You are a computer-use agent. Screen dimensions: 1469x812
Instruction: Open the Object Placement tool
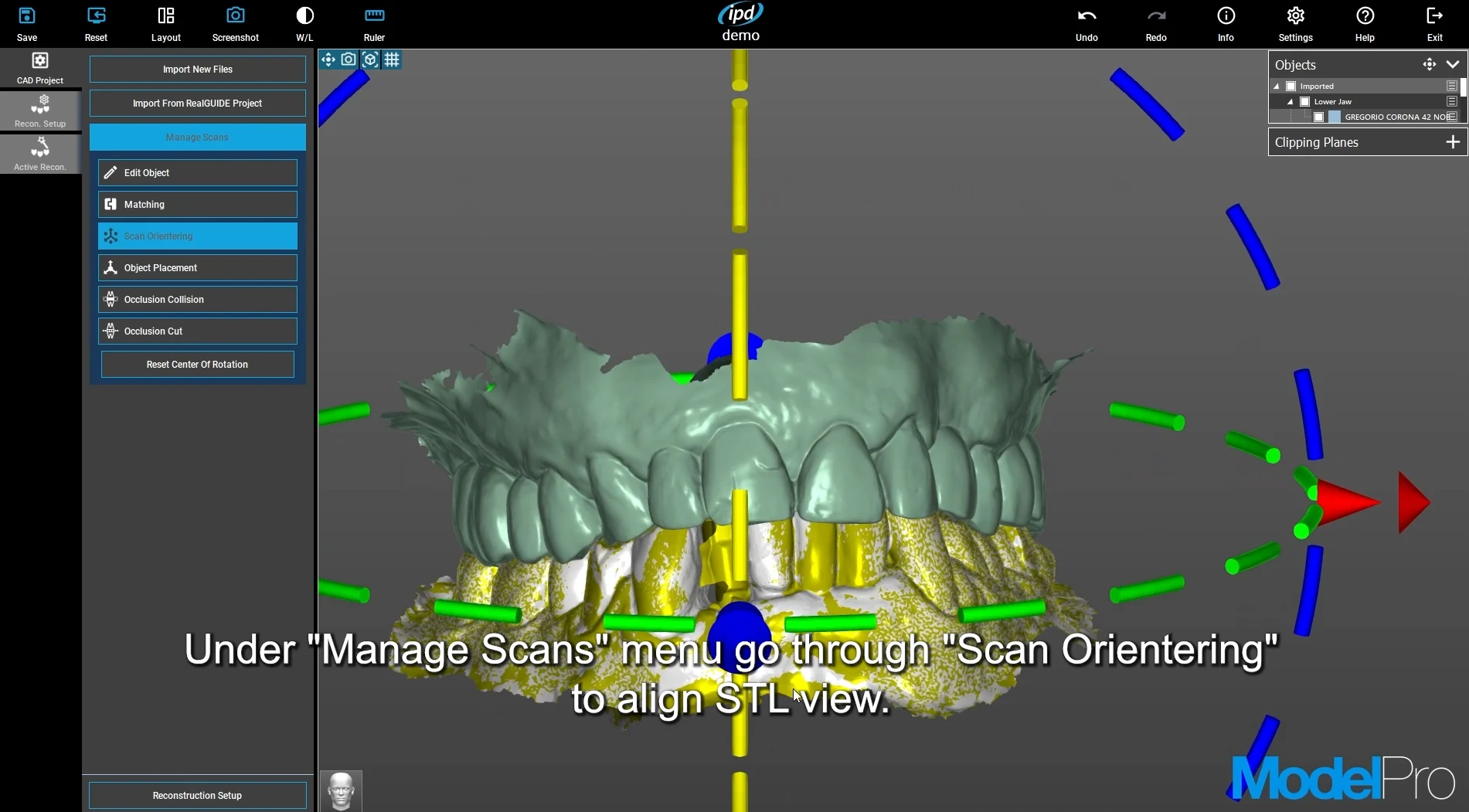pyautogui.click(x=198, y=267)
